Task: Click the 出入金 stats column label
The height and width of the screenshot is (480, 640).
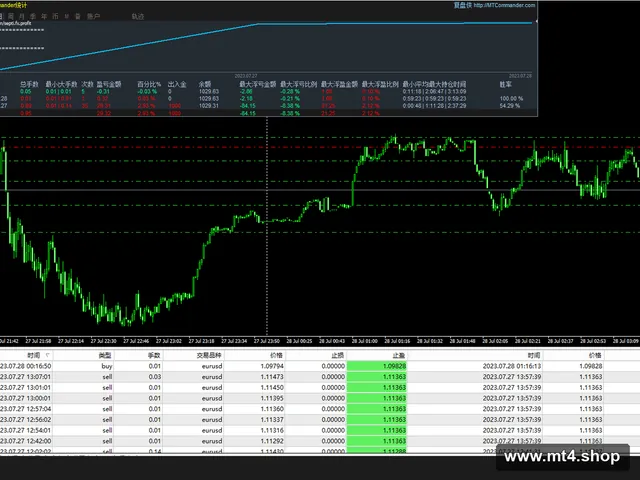Action: click(x=177, y=84)
